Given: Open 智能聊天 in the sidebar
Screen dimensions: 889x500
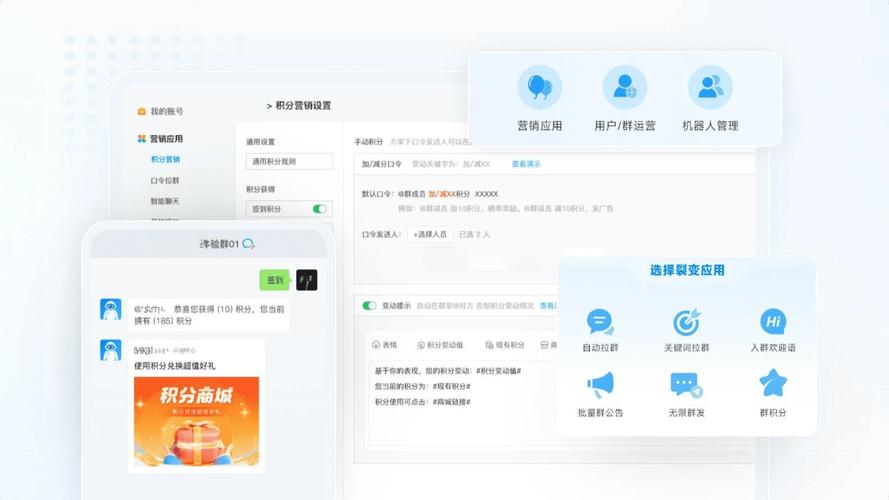Looking at the screenshot, I should tap(165, 201).
